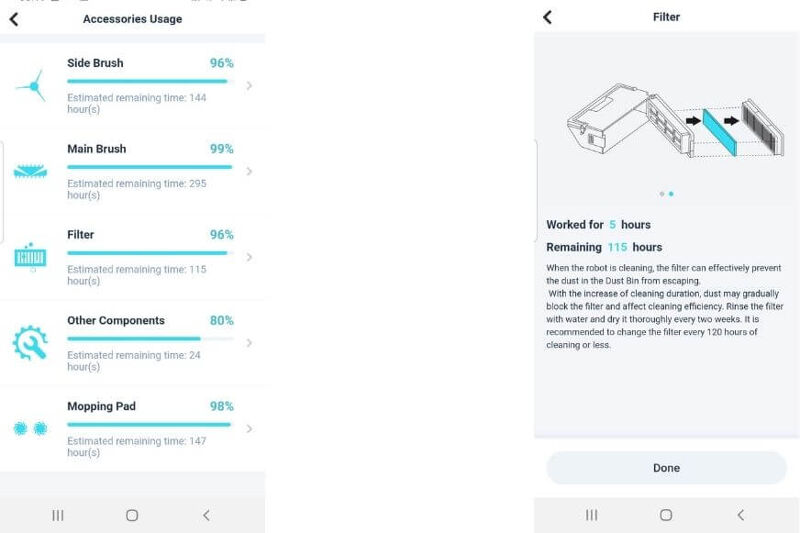The image size is (800, 533).
Task: Open Other Components details chevron
Action: 249,343
